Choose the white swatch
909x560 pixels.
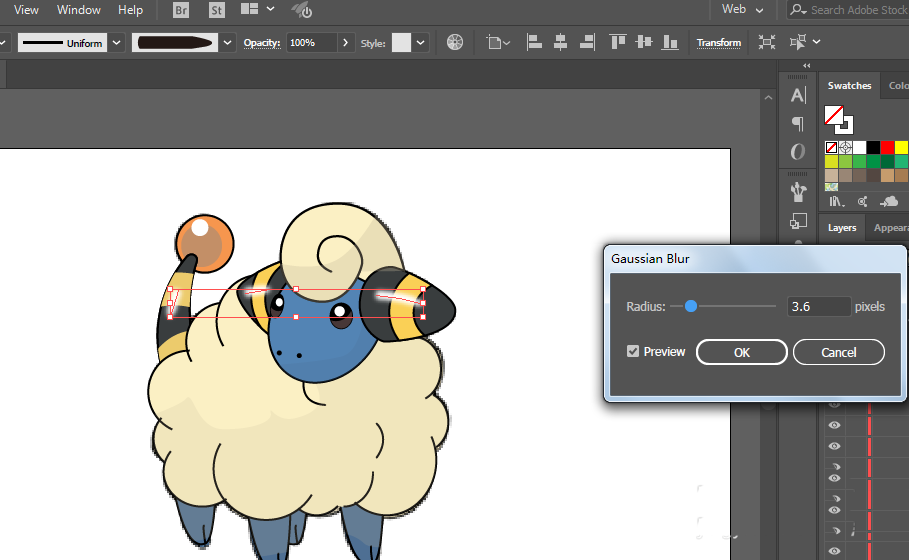pyautogui.click(x=859, y=147)
